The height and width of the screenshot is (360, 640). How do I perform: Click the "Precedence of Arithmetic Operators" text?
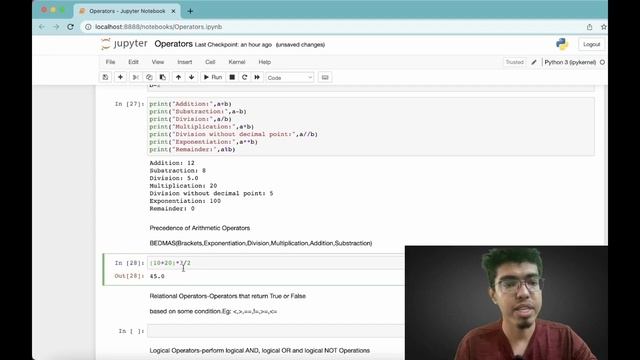click(x=200, y=228)
